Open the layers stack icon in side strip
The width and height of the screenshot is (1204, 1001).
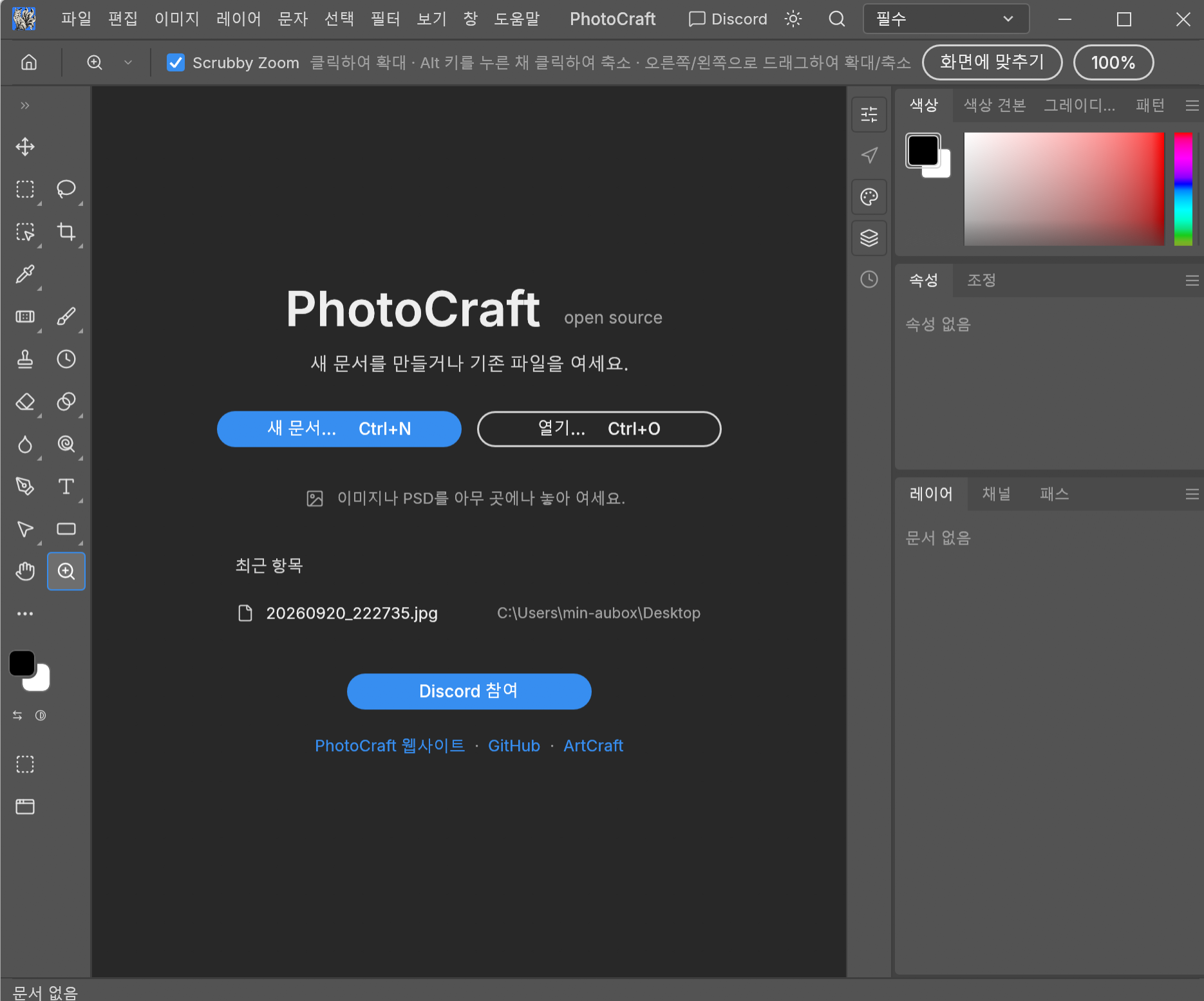click(869, 238)
